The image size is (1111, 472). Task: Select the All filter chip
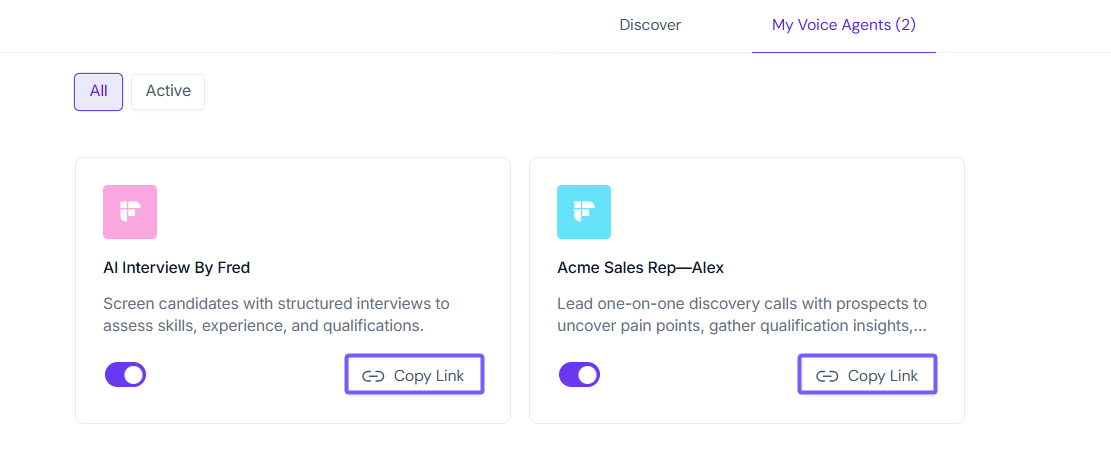(98, 91)
